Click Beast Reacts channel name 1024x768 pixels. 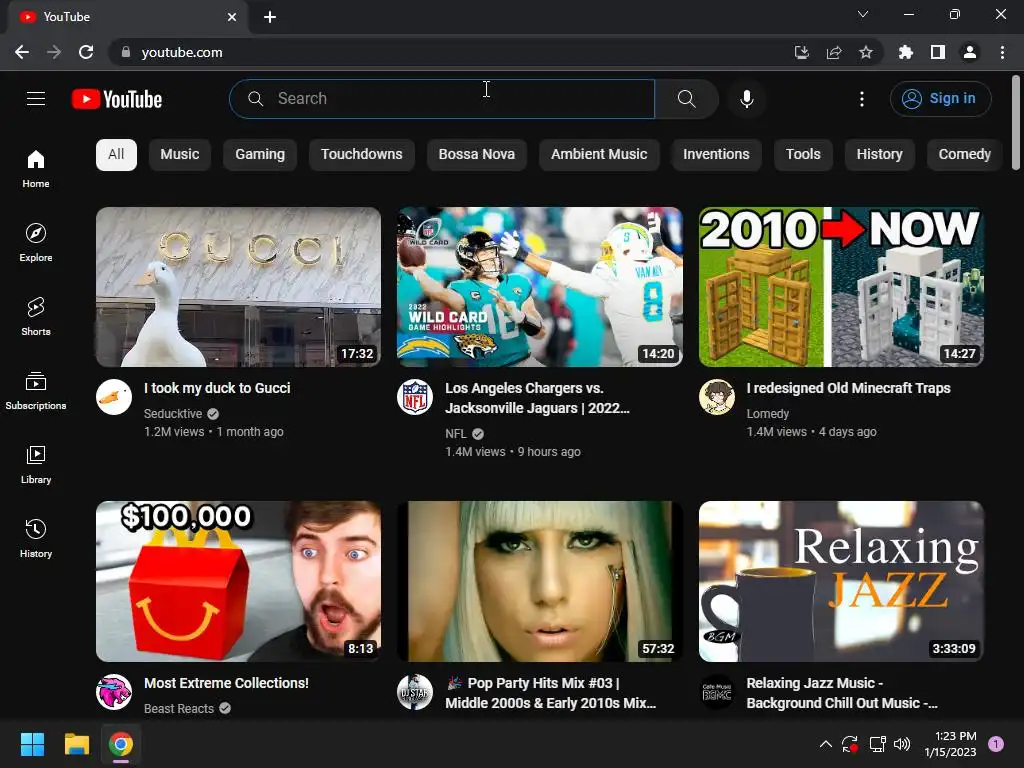point(179,709)
